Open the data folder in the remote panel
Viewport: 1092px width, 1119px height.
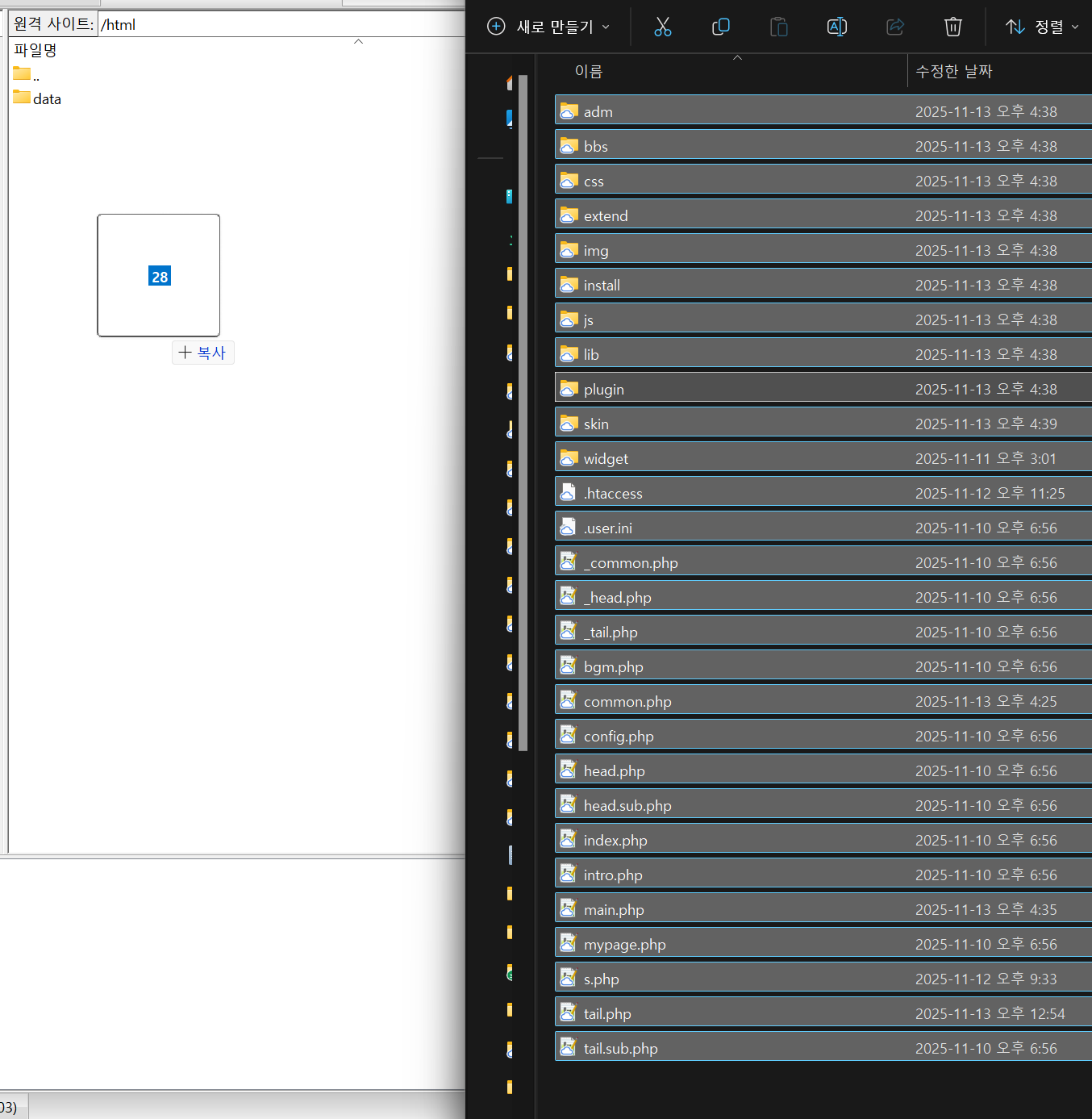[x=45, y=98]
